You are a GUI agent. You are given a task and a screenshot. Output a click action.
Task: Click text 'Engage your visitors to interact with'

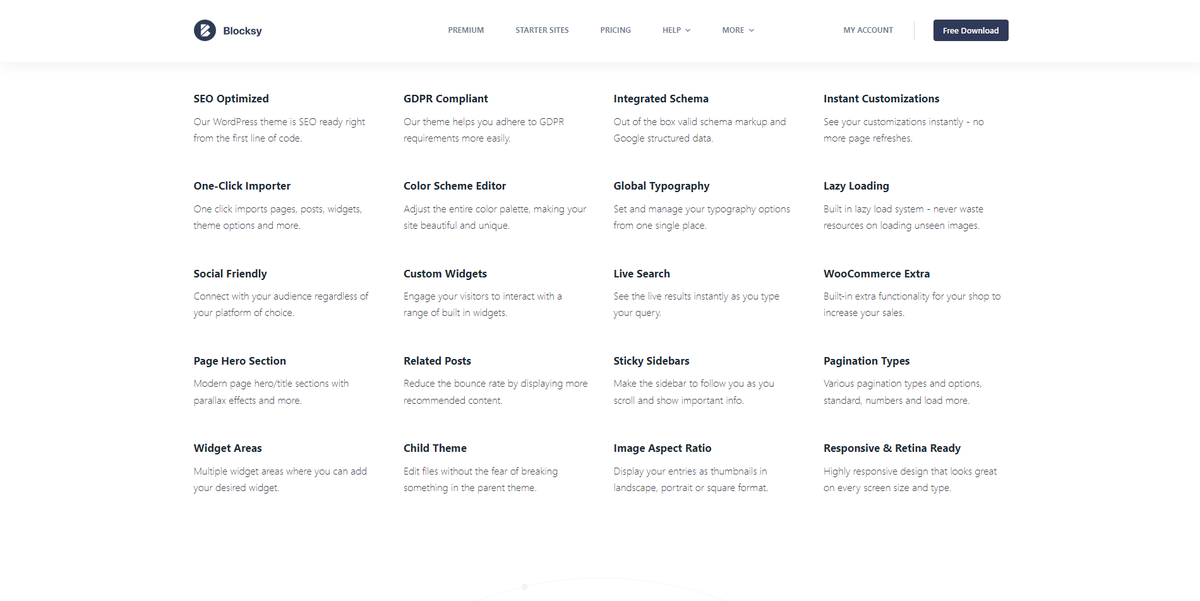[x=477, y=297]
